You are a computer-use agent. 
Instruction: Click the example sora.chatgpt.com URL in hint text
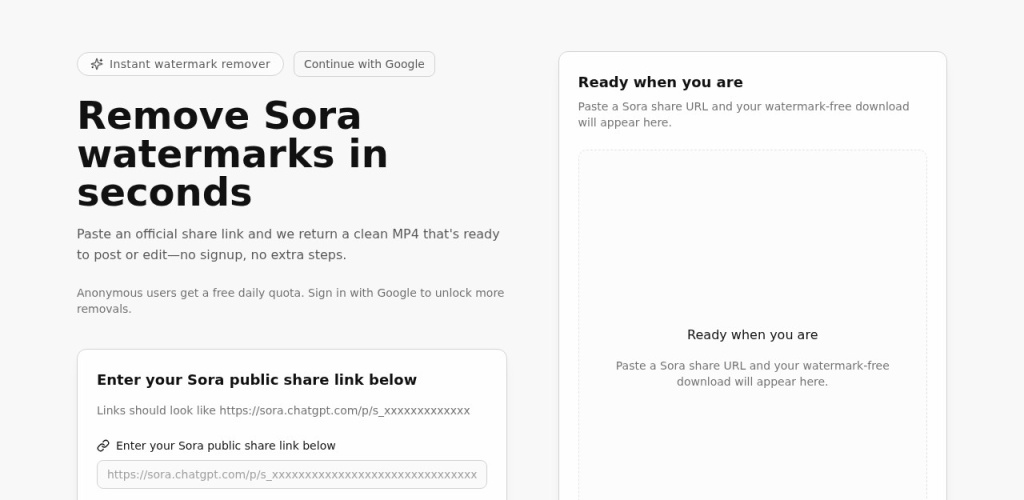tap(344, 411)
